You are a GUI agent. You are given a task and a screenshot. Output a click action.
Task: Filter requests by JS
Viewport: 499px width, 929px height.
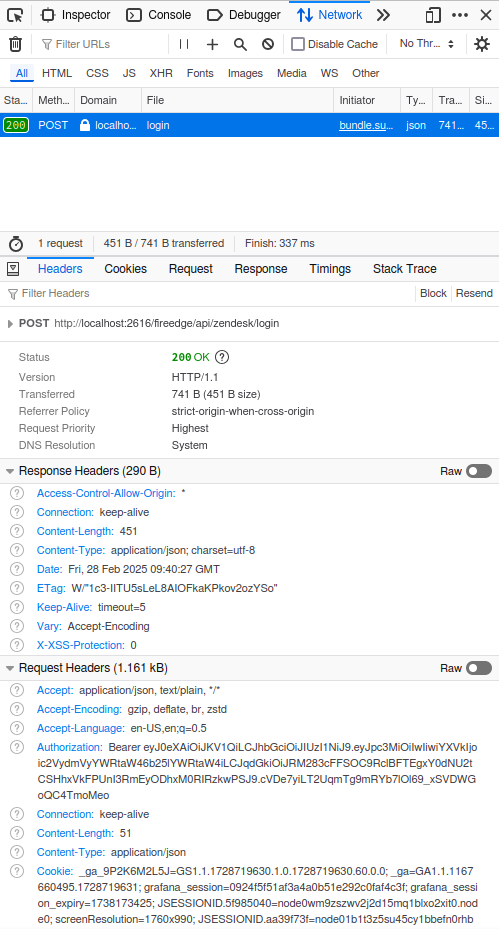(x=129, y=73)
